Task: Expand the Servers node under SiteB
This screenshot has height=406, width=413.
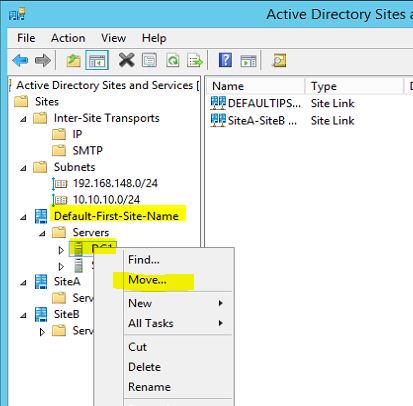Action: coord(42,332)
